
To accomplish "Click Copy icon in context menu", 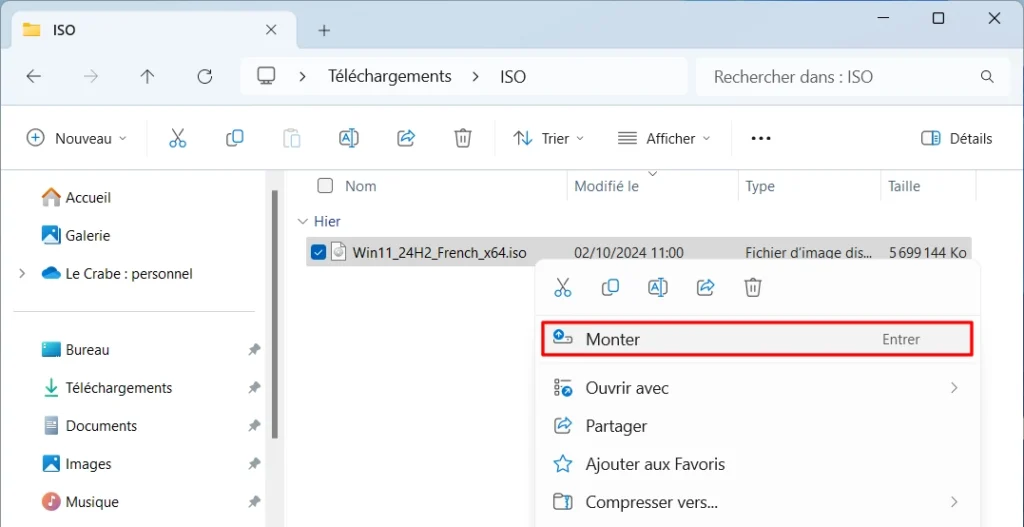I will click(610, 287).
